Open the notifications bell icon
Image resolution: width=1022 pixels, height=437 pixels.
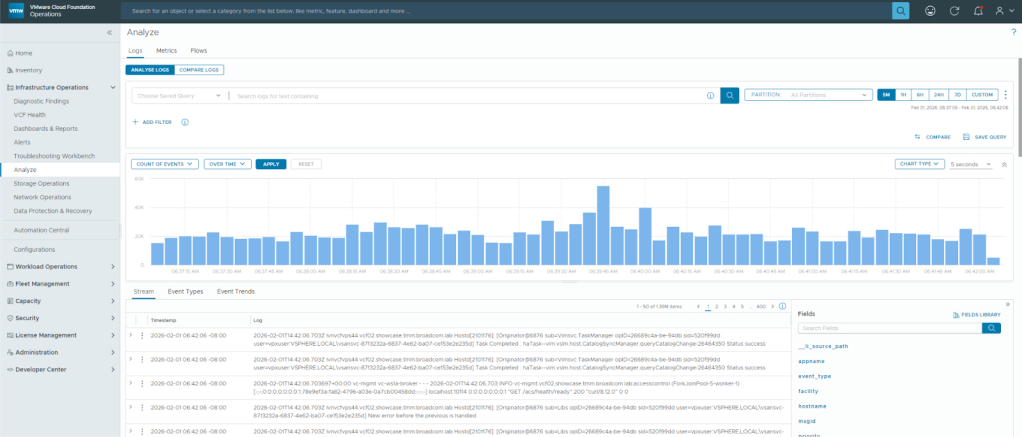pos(978,10)
